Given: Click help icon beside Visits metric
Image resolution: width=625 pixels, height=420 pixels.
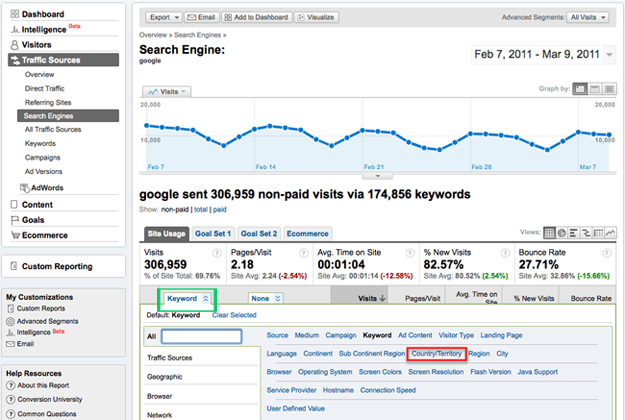Looking at the screenshot, I should (x=217, y=253).
